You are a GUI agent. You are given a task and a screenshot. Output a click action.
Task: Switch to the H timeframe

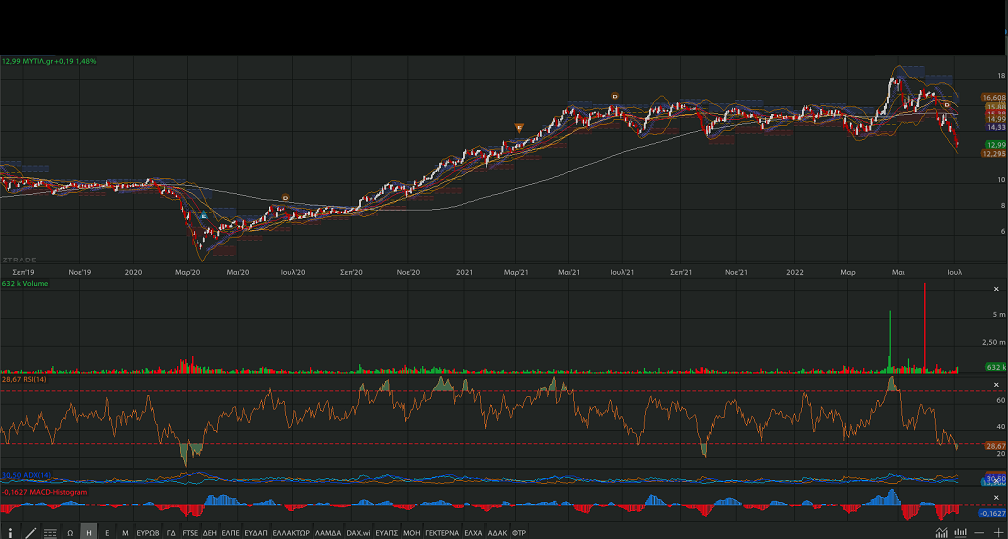coord(89,533)
